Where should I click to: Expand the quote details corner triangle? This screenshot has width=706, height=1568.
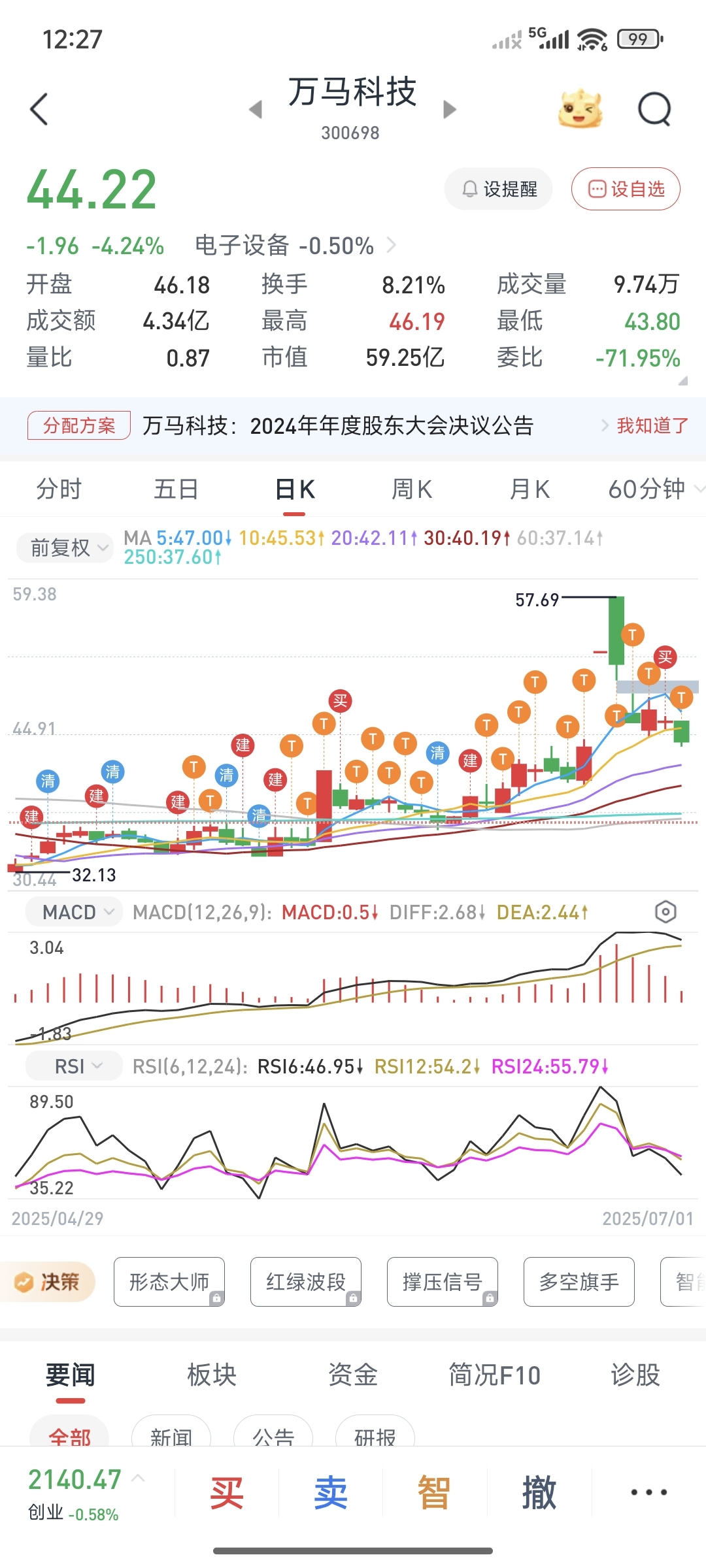[x=682, y=380]
